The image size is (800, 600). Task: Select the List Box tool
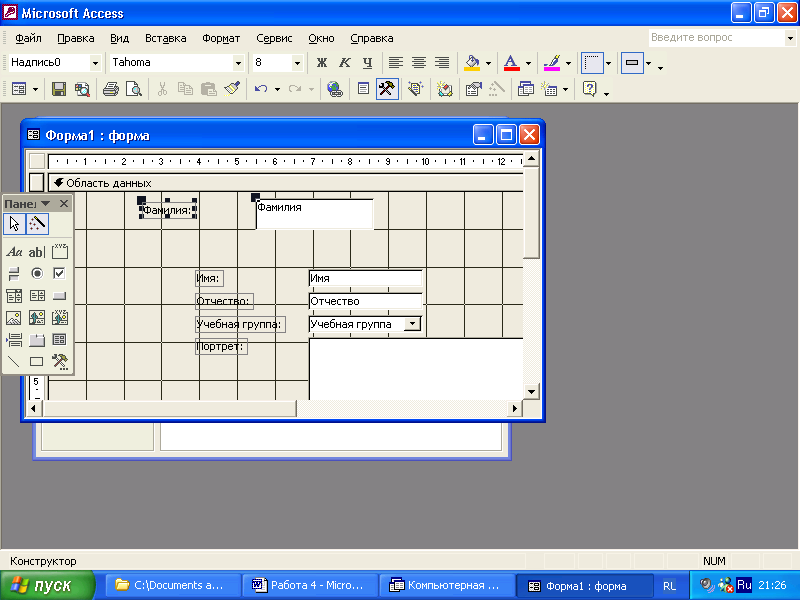(37, 296)
